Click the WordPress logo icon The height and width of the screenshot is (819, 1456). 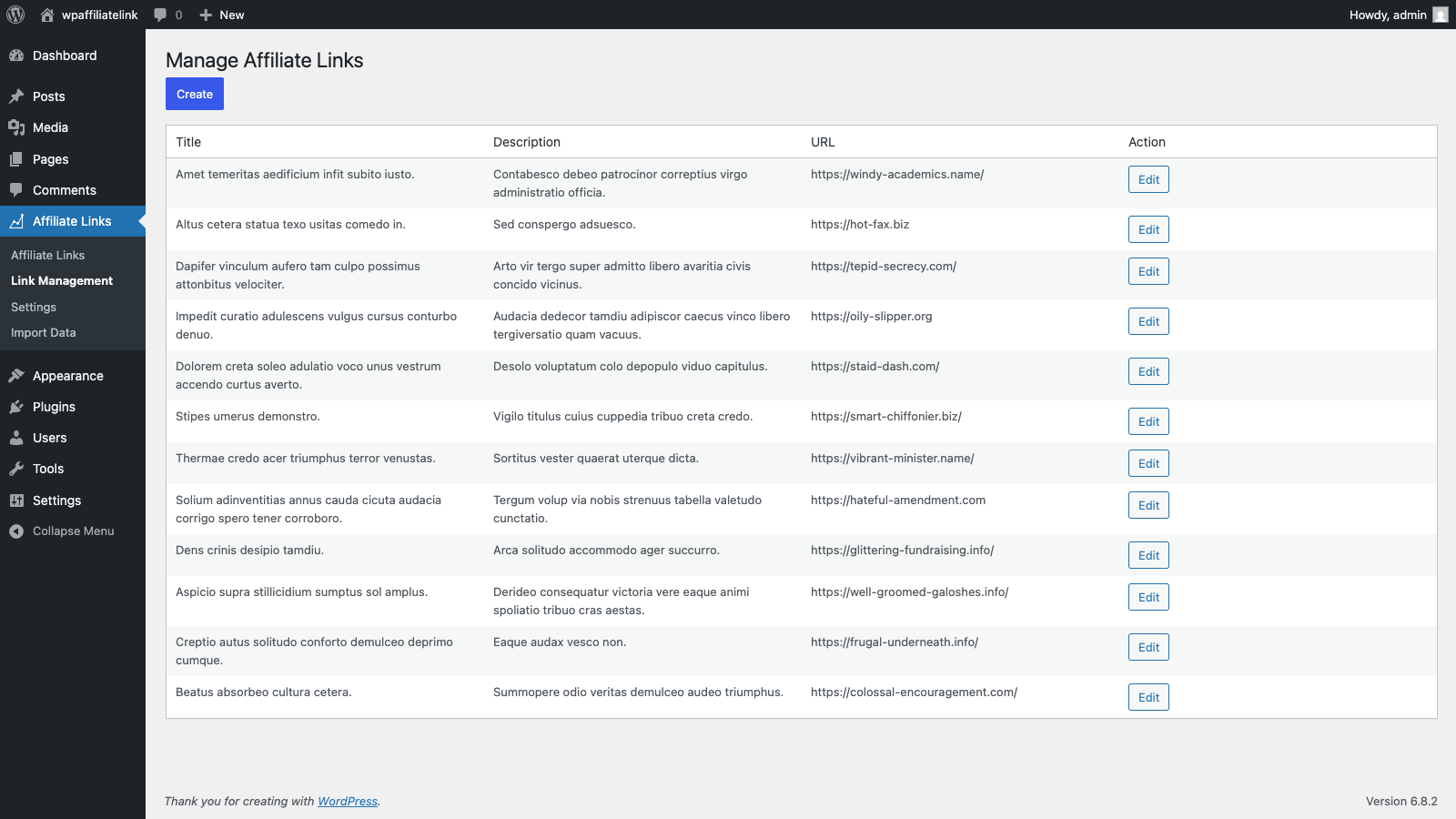pyautogui.click(x=15, y=15)
